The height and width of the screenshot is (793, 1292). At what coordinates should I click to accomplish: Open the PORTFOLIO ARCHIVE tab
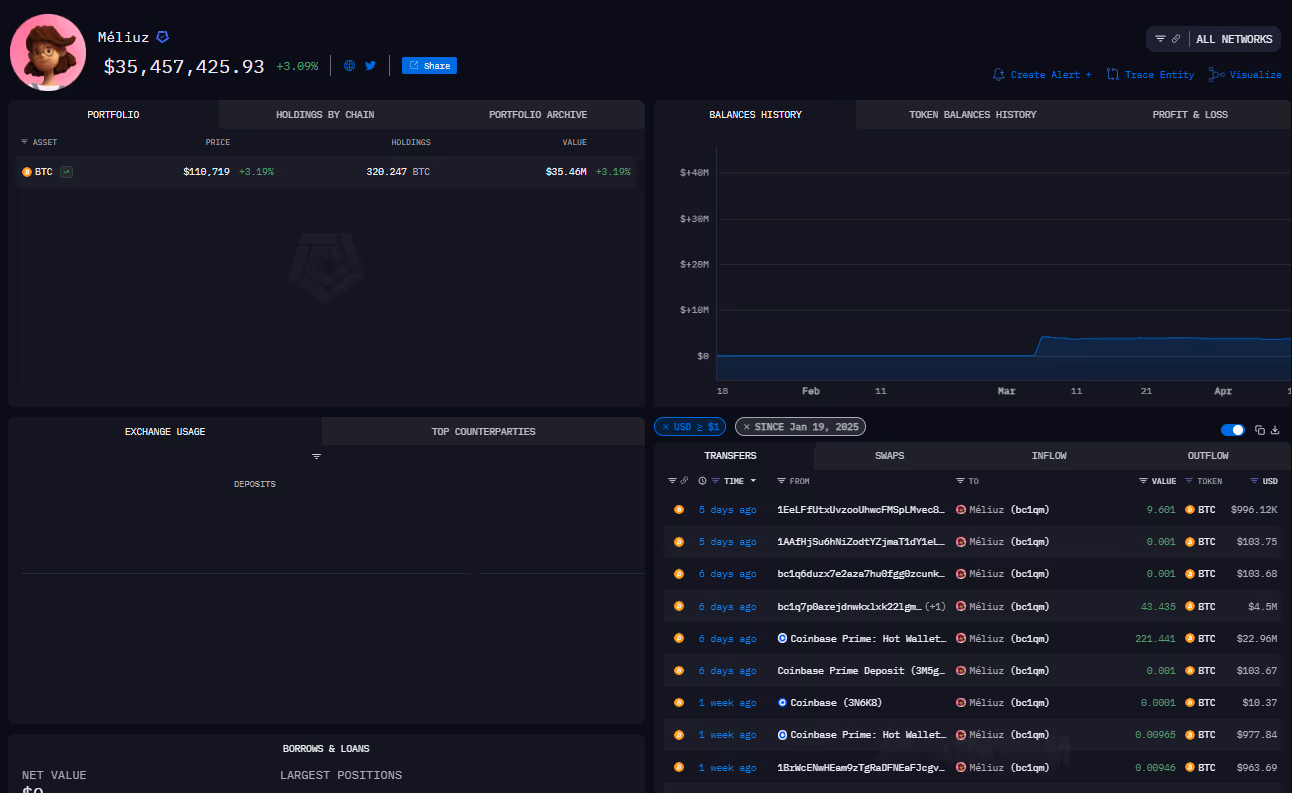538,115
